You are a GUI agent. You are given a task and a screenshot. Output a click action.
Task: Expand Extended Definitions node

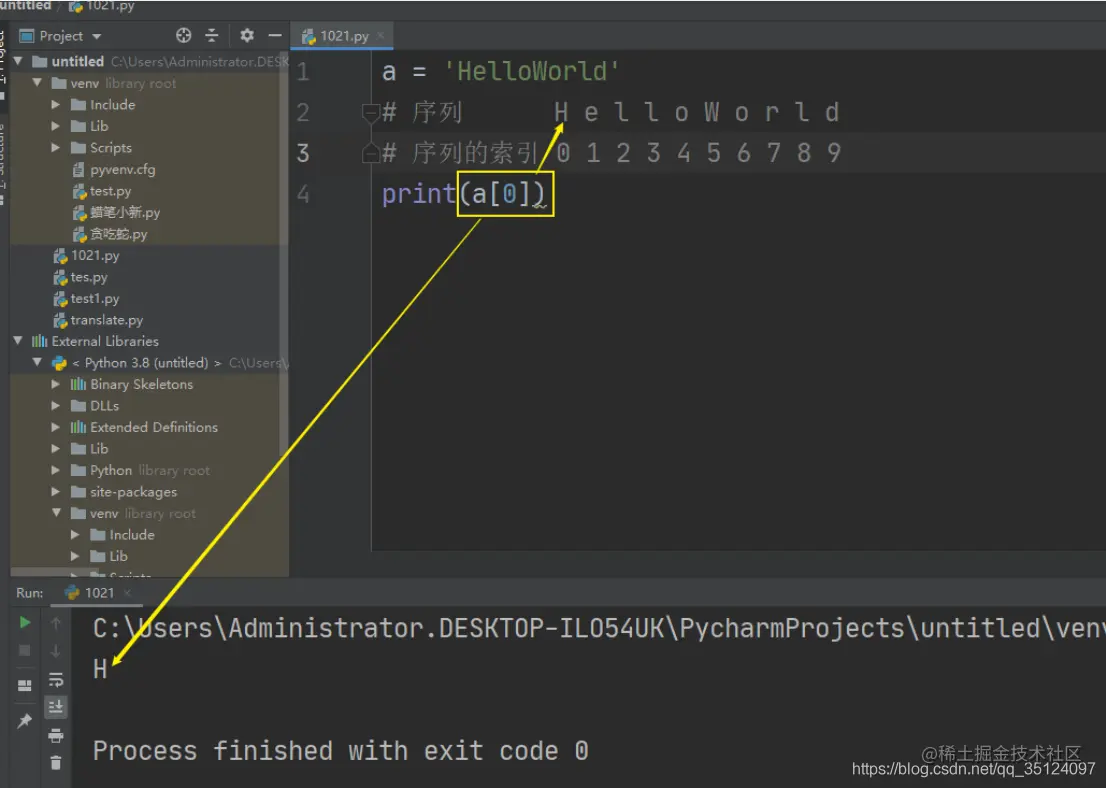56,428
